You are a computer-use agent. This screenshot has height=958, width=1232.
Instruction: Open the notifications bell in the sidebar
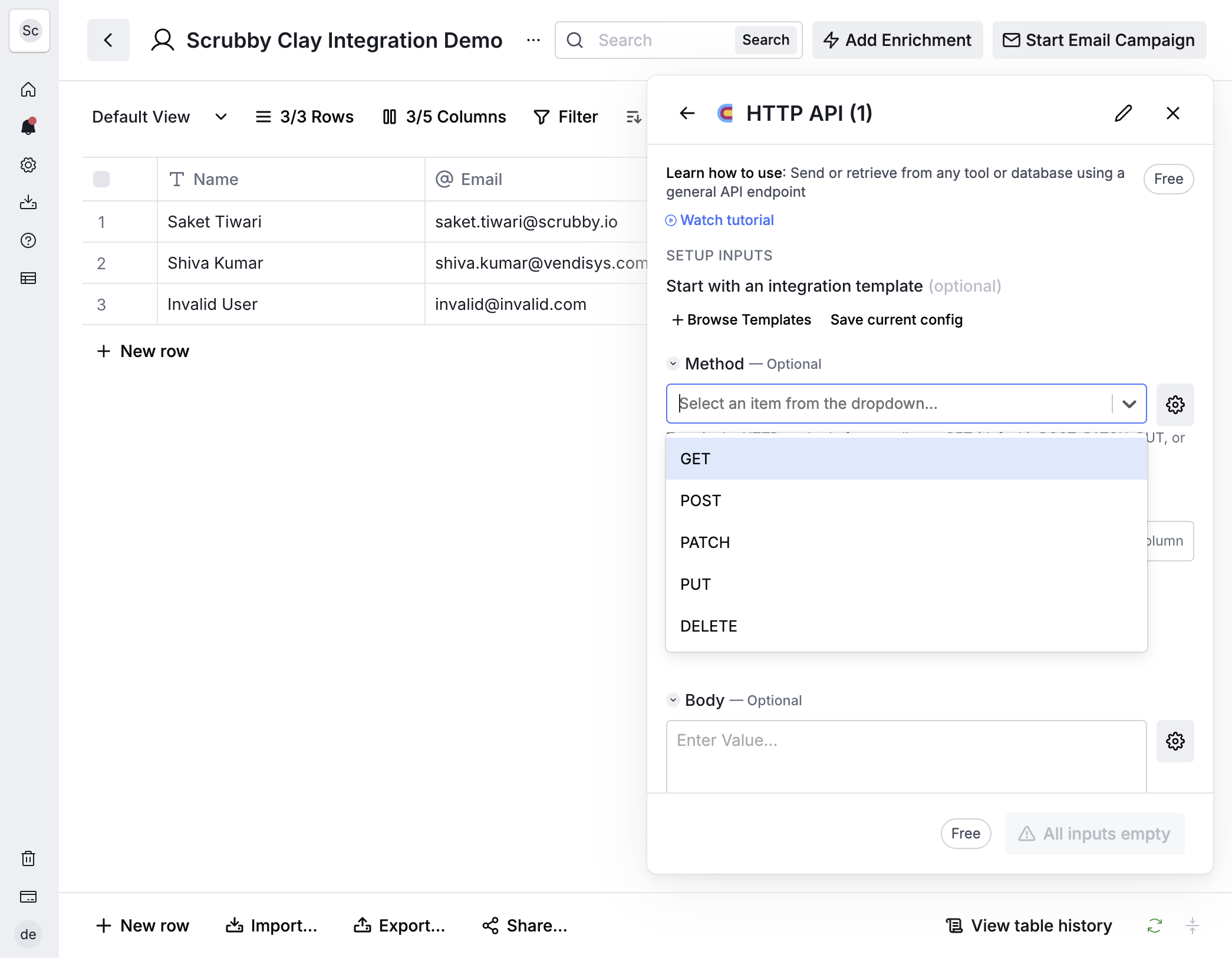(28, 127)
